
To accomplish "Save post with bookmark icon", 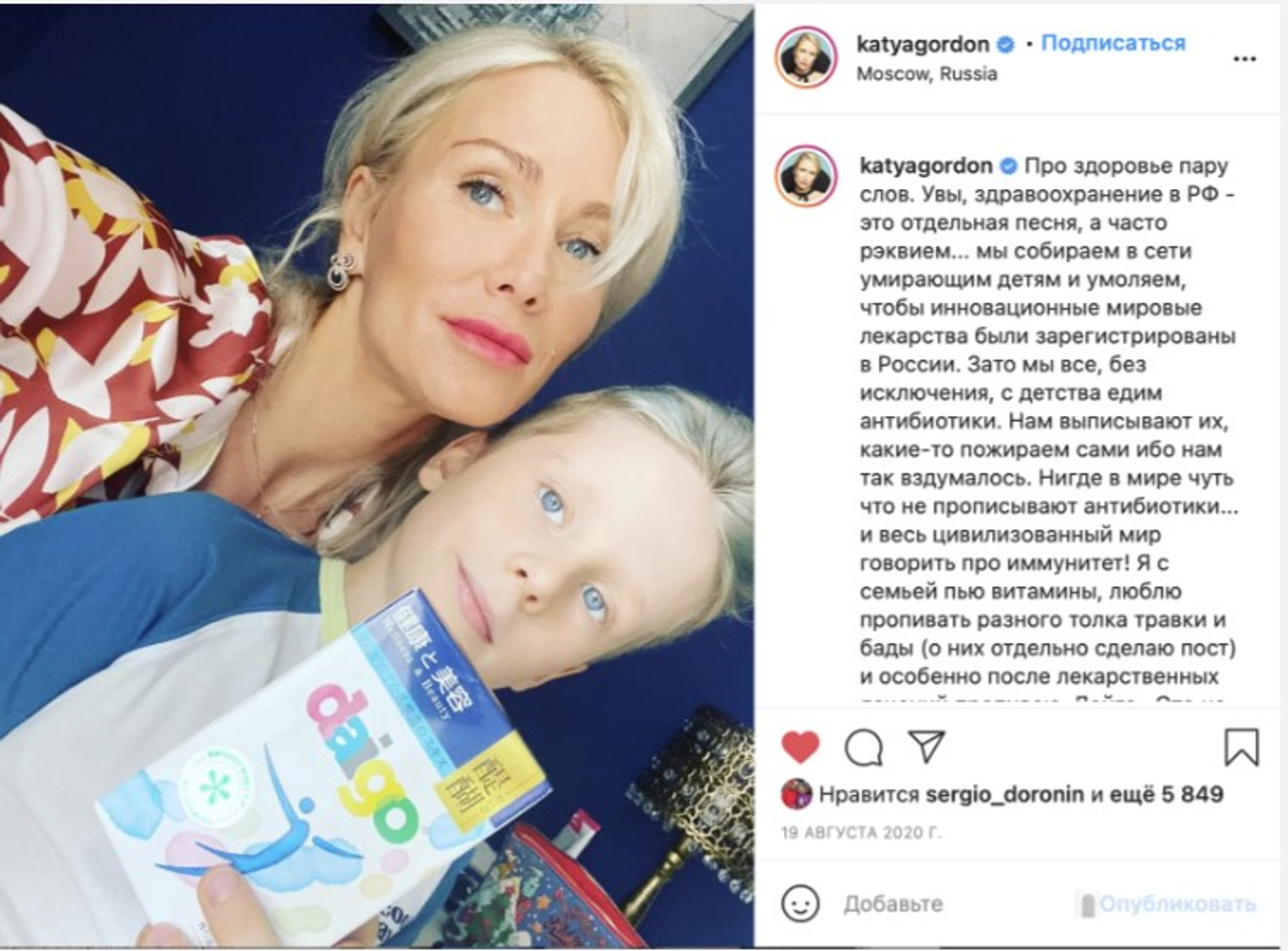I will (x=1242, y=747).
